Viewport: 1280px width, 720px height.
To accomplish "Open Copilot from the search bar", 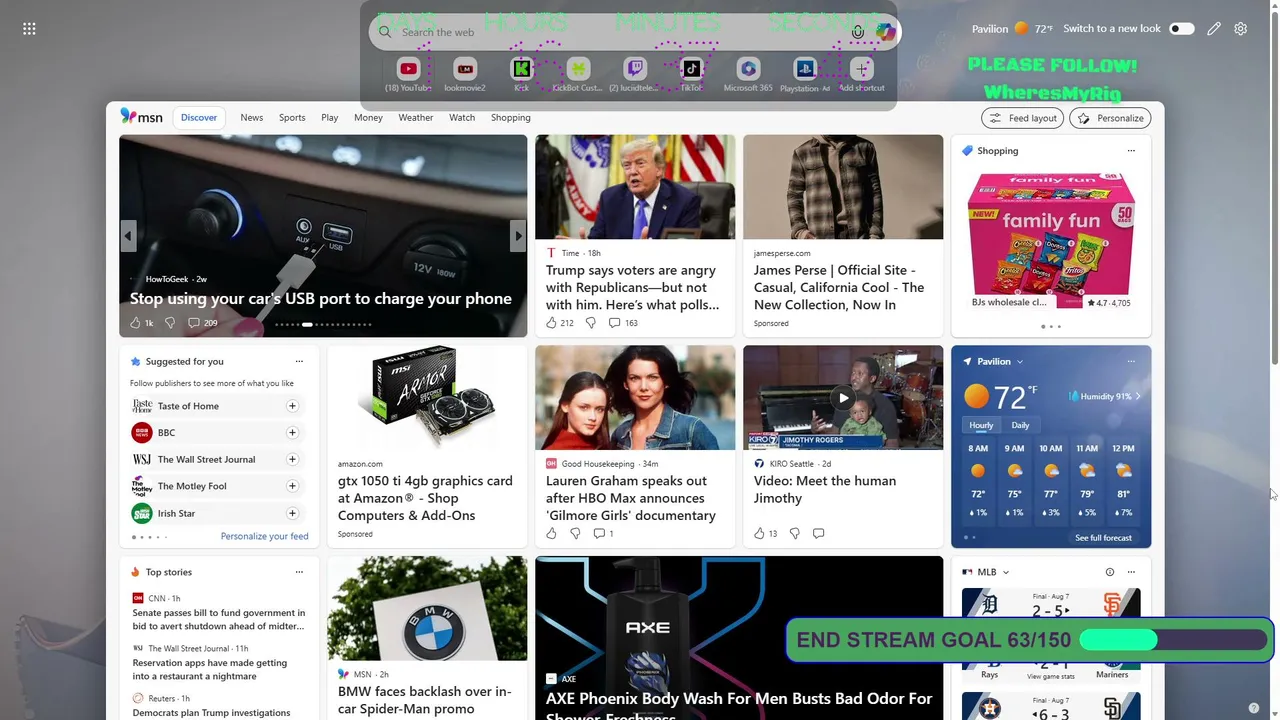I will tap(884, 32).
